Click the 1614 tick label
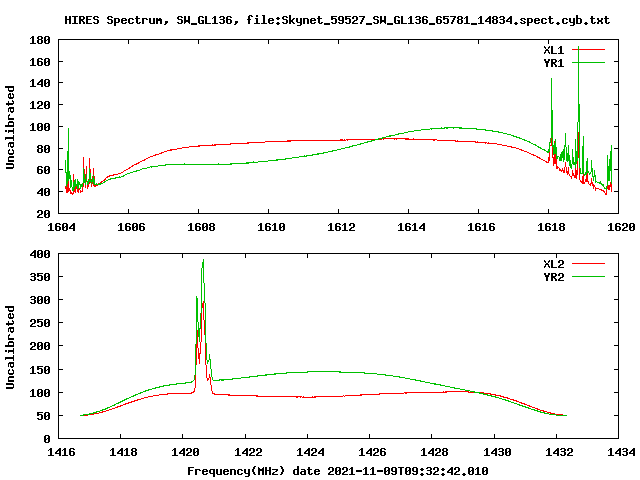The image size is (640, 480). [411, 227]
